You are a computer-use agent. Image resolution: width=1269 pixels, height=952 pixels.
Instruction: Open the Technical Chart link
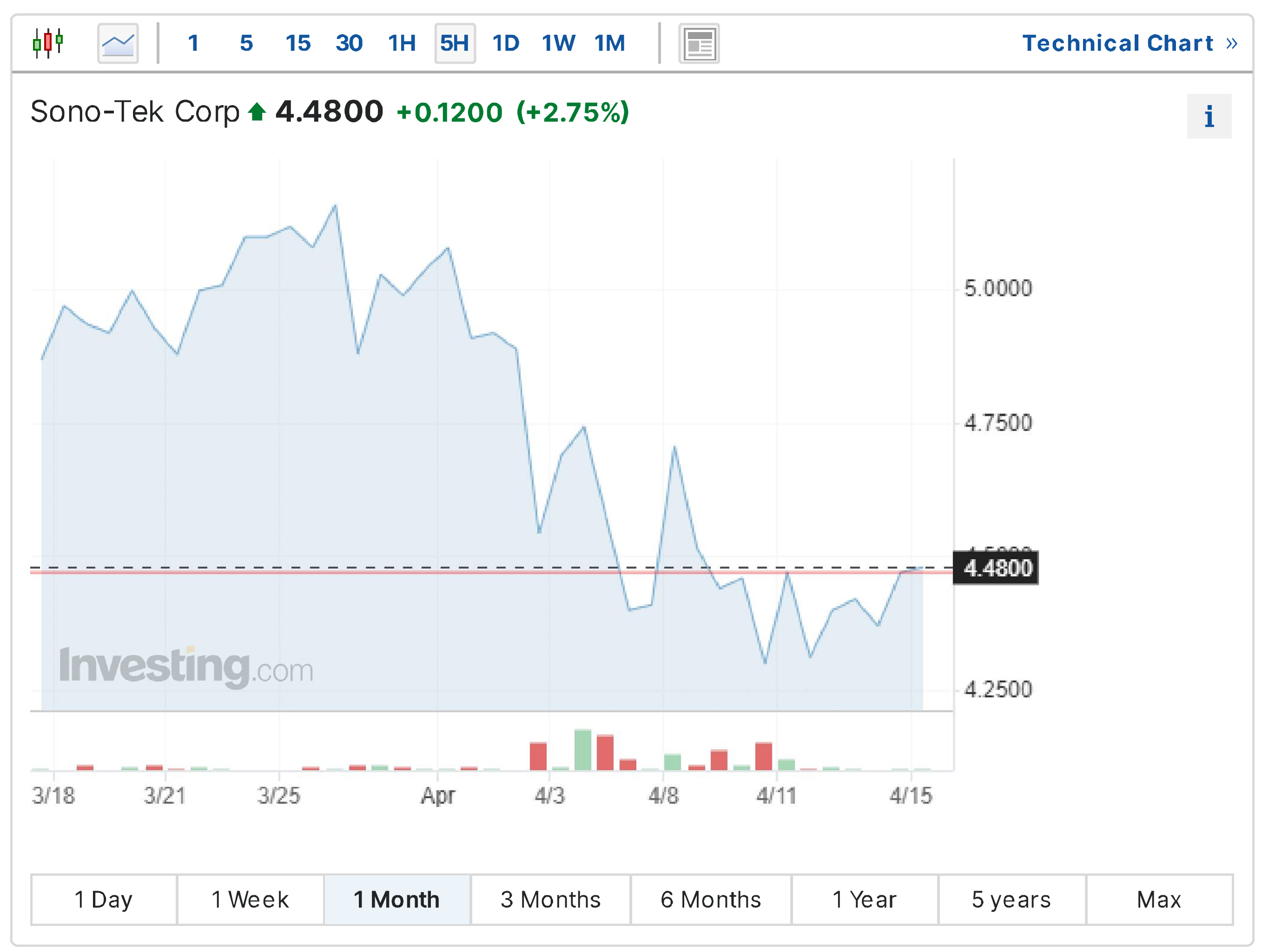pyautogui.click(x=1129, y=43)
